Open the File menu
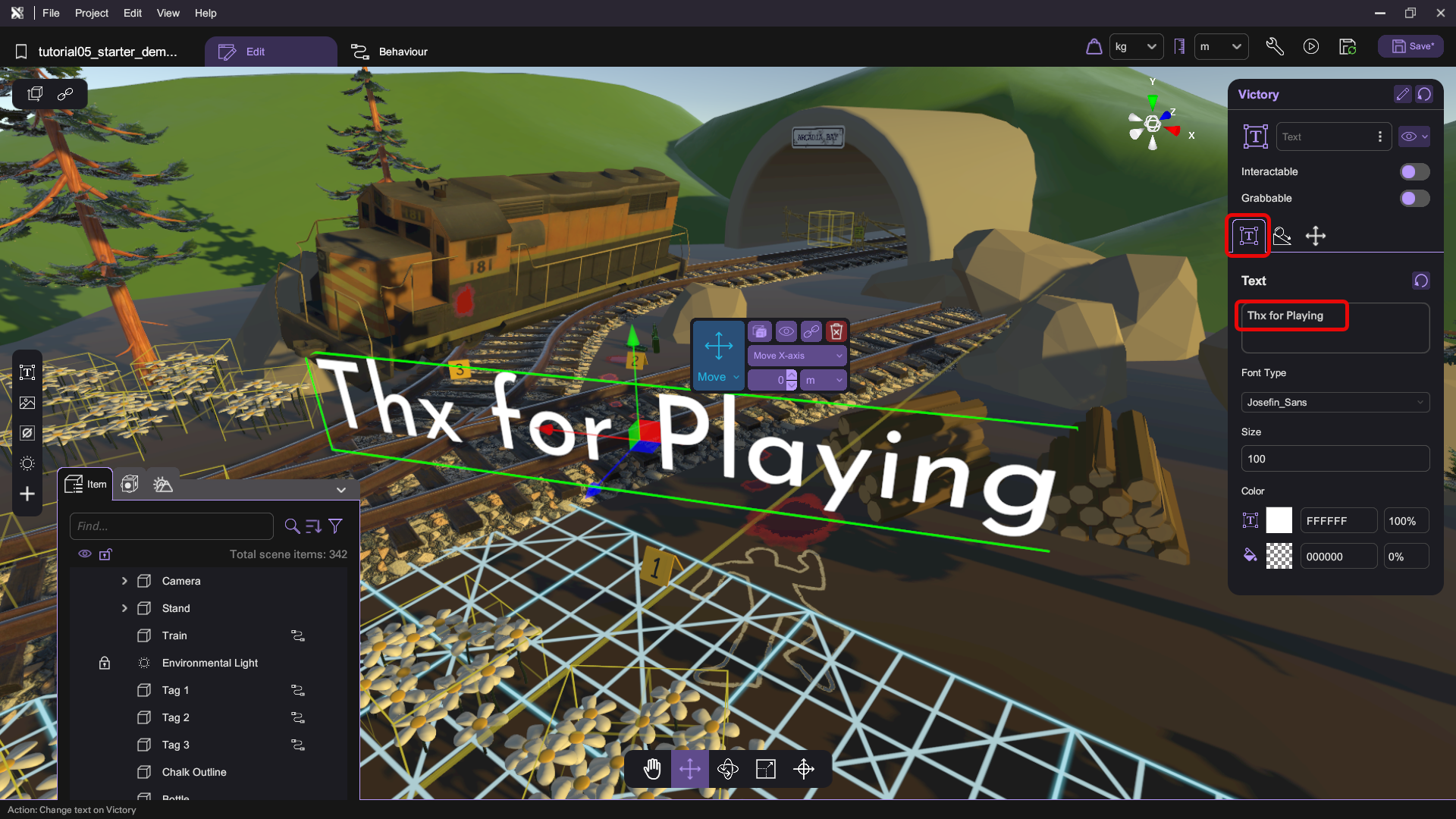The image size is (1456, 819). (51, 13)
